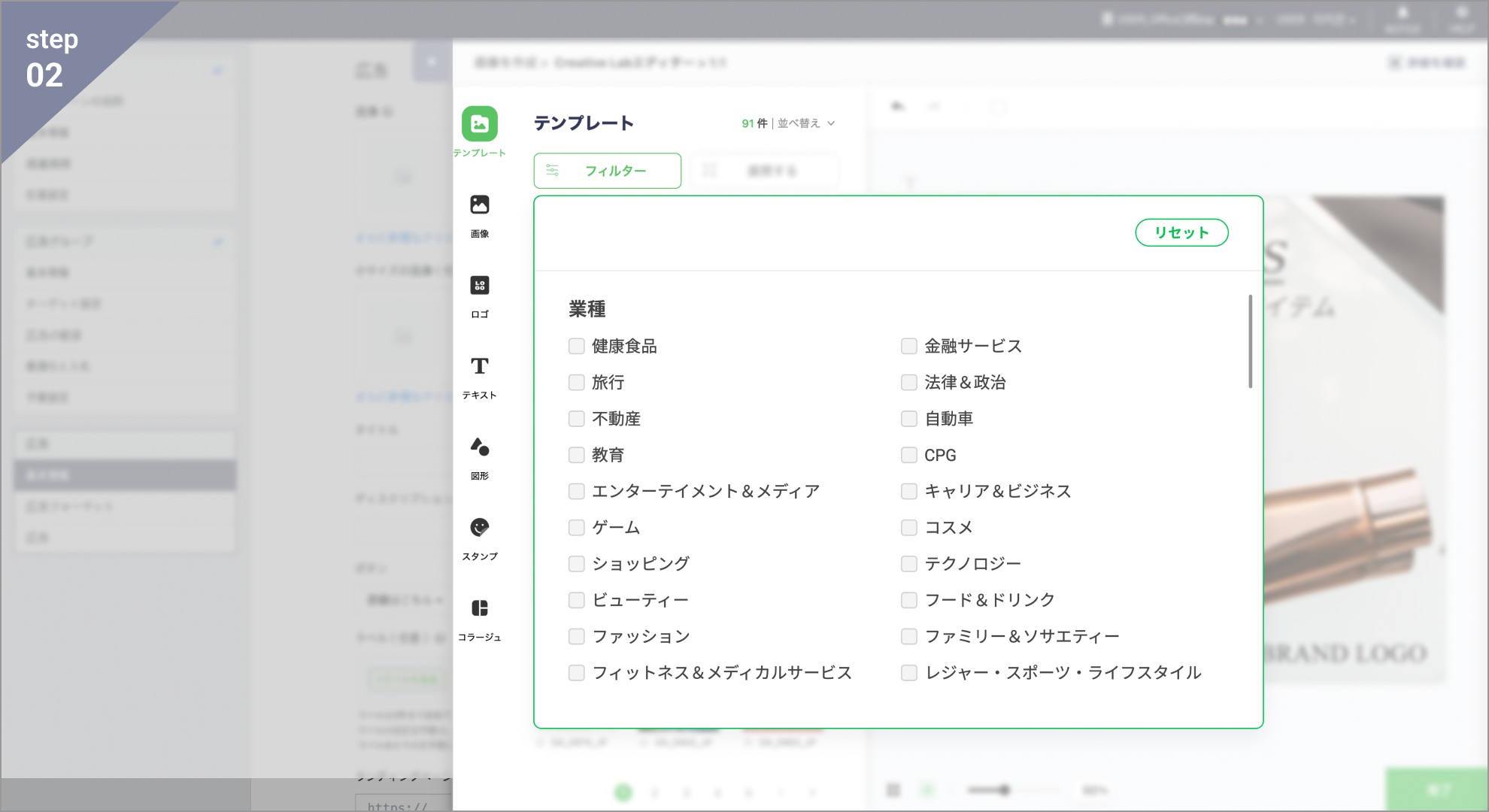Tick the ファッション checkbox

tap(577, 637)
